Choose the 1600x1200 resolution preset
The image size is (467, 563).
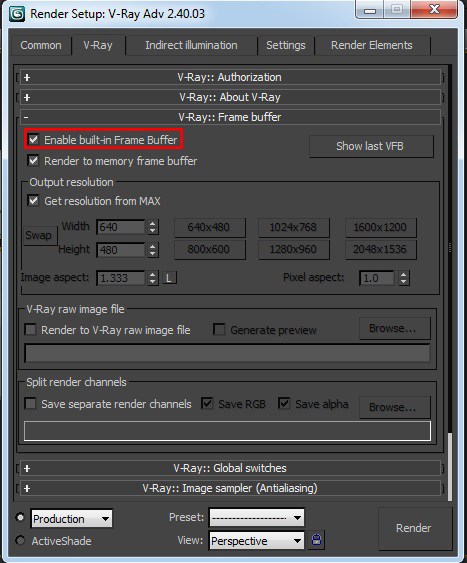pyautogui.click(x=380, y=227)
